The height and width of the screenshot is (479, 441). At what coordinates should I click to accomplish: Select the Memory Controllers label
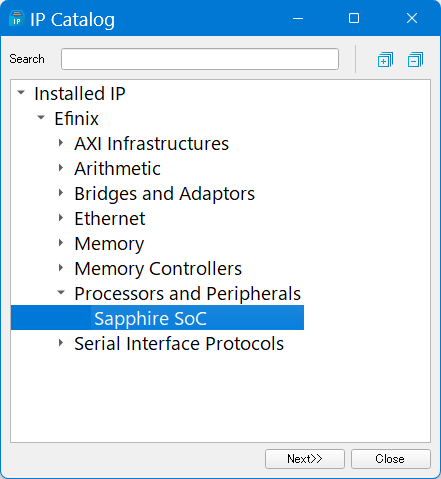tap(158, 269)
